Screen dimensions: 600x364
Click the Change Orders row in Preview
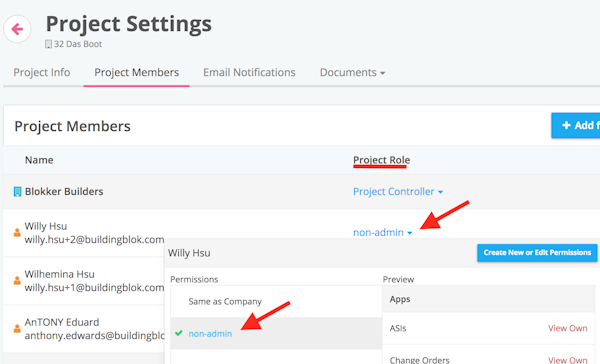point(489,355)
